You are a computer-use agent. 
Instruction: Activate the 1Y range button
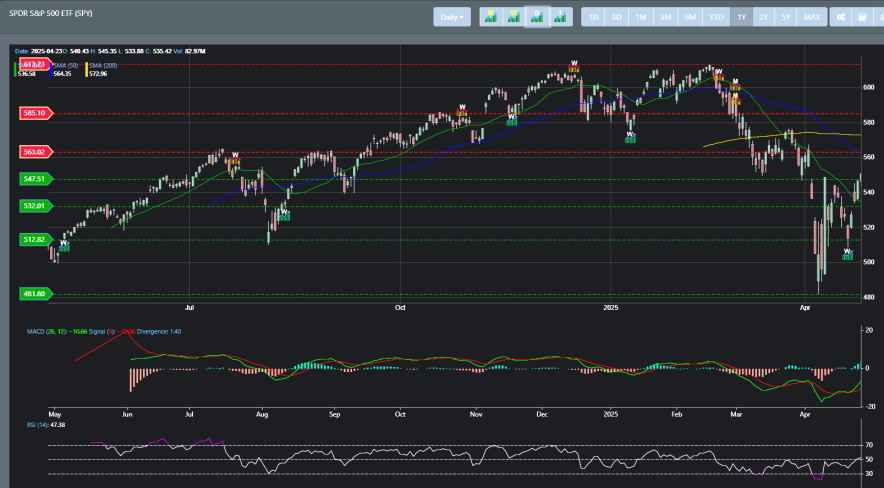[x=741, y=17]
